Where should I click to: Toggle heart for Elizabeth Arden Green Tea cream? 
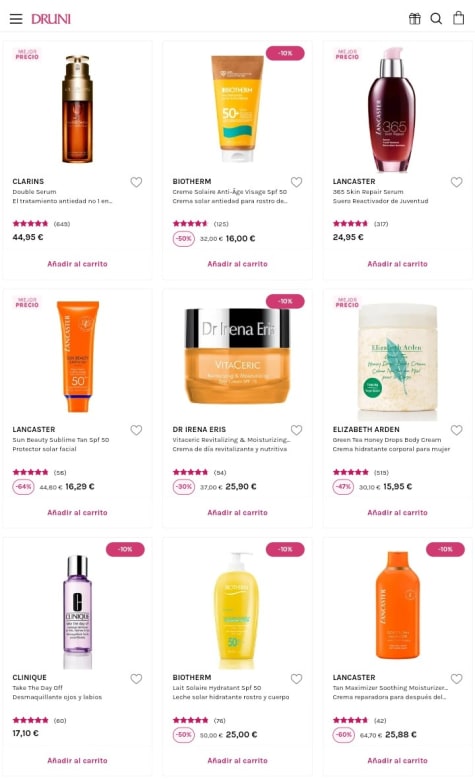click(x=456, y=430)
